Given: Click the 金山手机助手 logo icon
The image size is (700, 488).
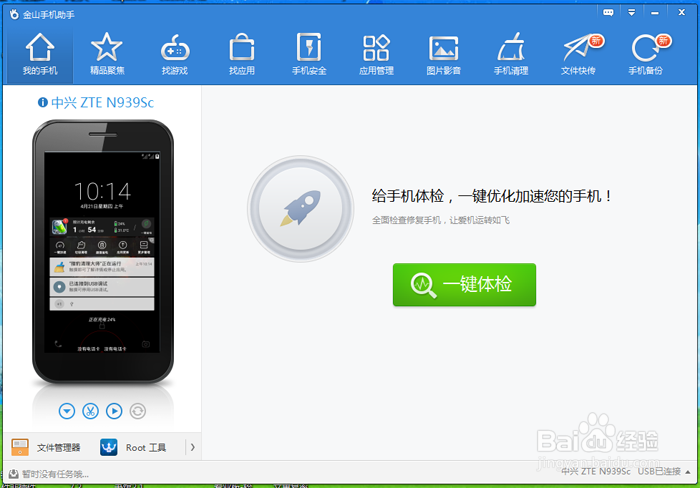Looking at the screenshot, I should (x=14, y=14).
